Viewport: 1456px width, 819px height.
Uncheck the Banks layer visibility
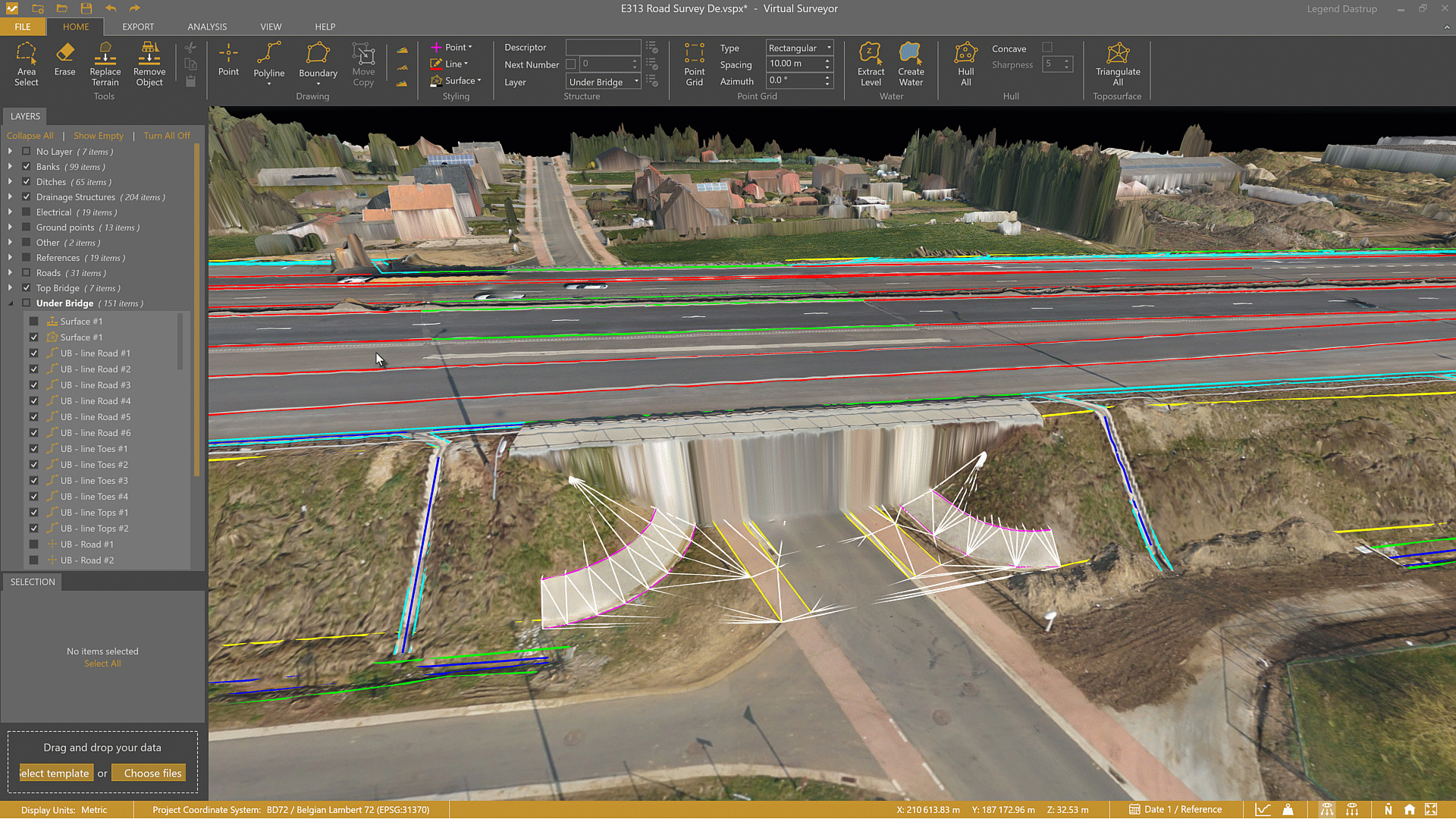point(25,167)
